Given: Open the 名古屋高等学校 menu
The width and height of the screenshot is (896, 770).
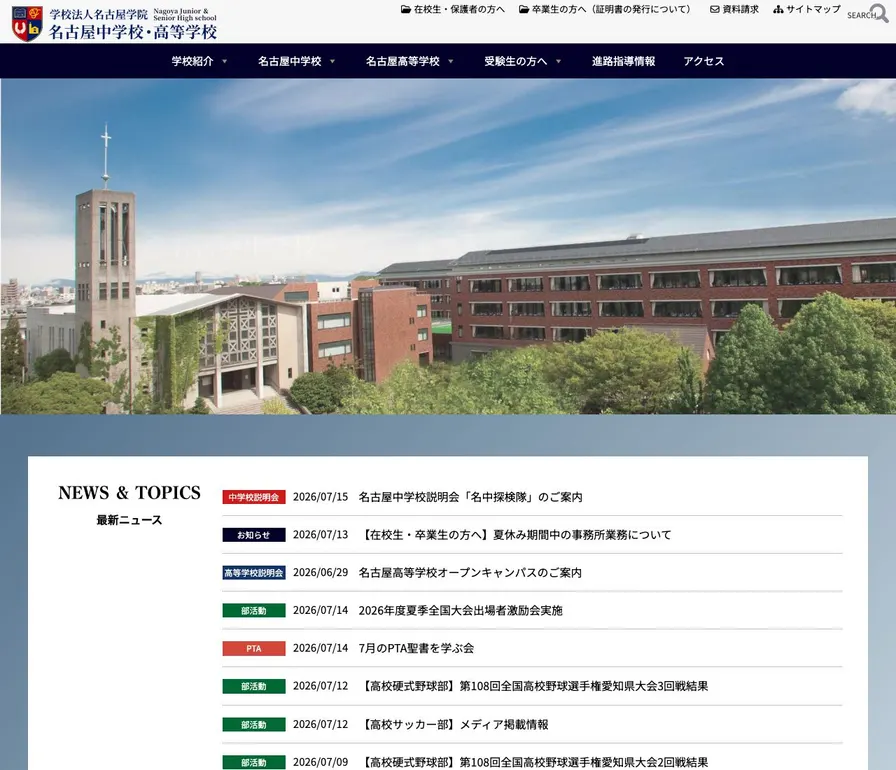Looking at the screenshot, I should coord(403,61).
